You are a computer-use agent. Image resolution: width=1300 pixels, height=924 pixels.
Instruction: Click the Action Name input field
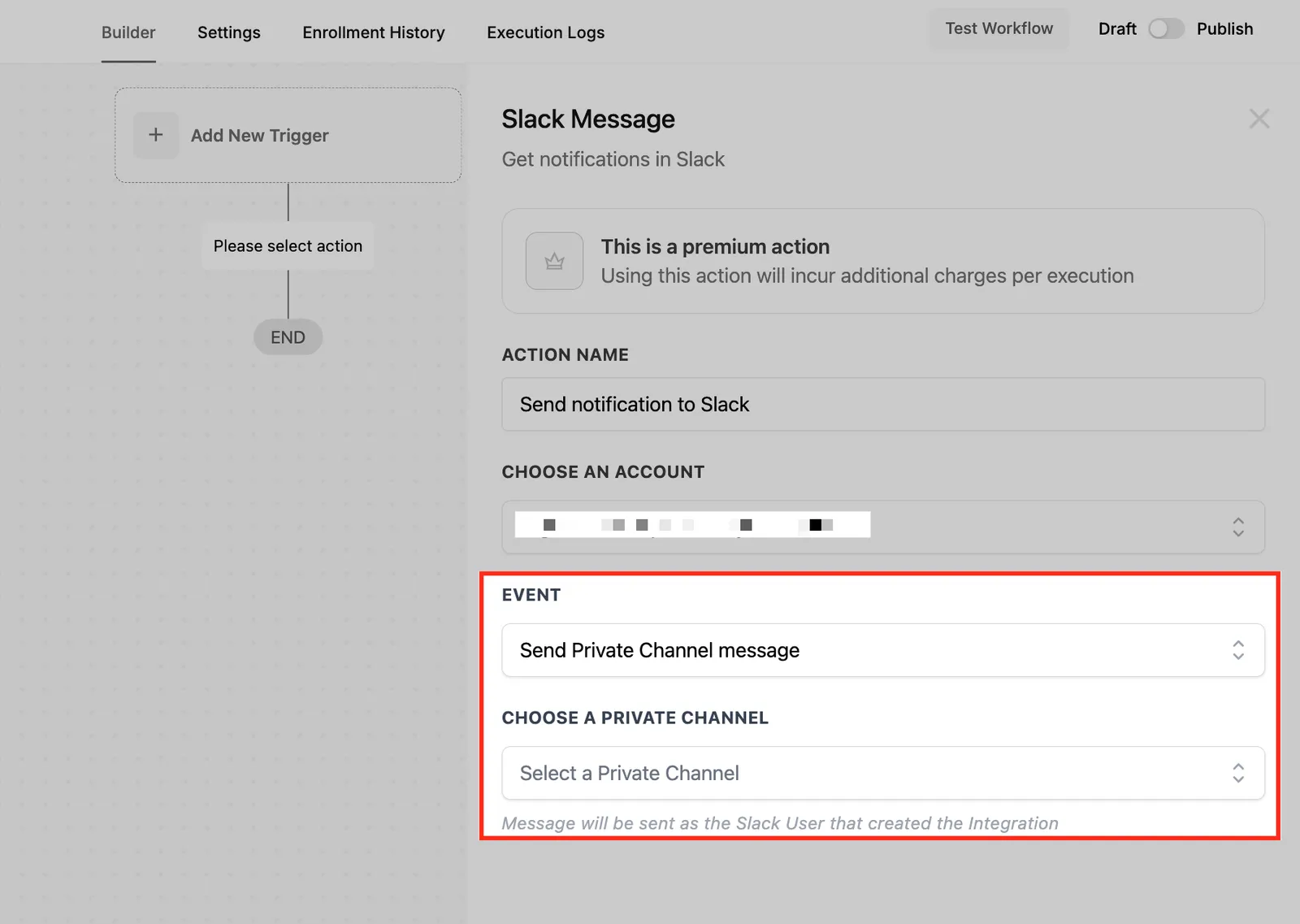[883, 404]
